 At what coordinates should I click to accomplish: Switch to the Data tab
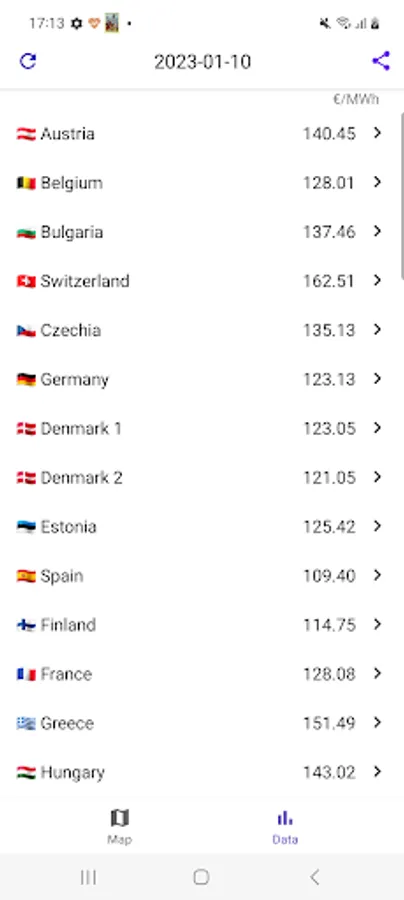click(x=285, y=827)
